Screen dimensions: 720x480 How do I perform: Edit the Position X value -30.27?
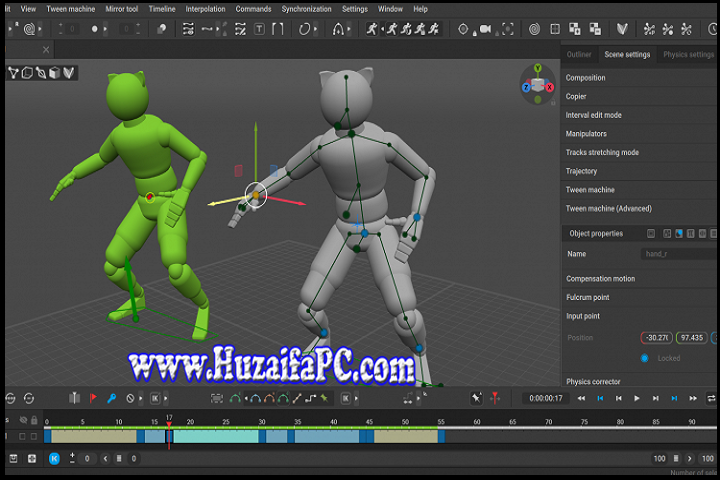[657, 338]
